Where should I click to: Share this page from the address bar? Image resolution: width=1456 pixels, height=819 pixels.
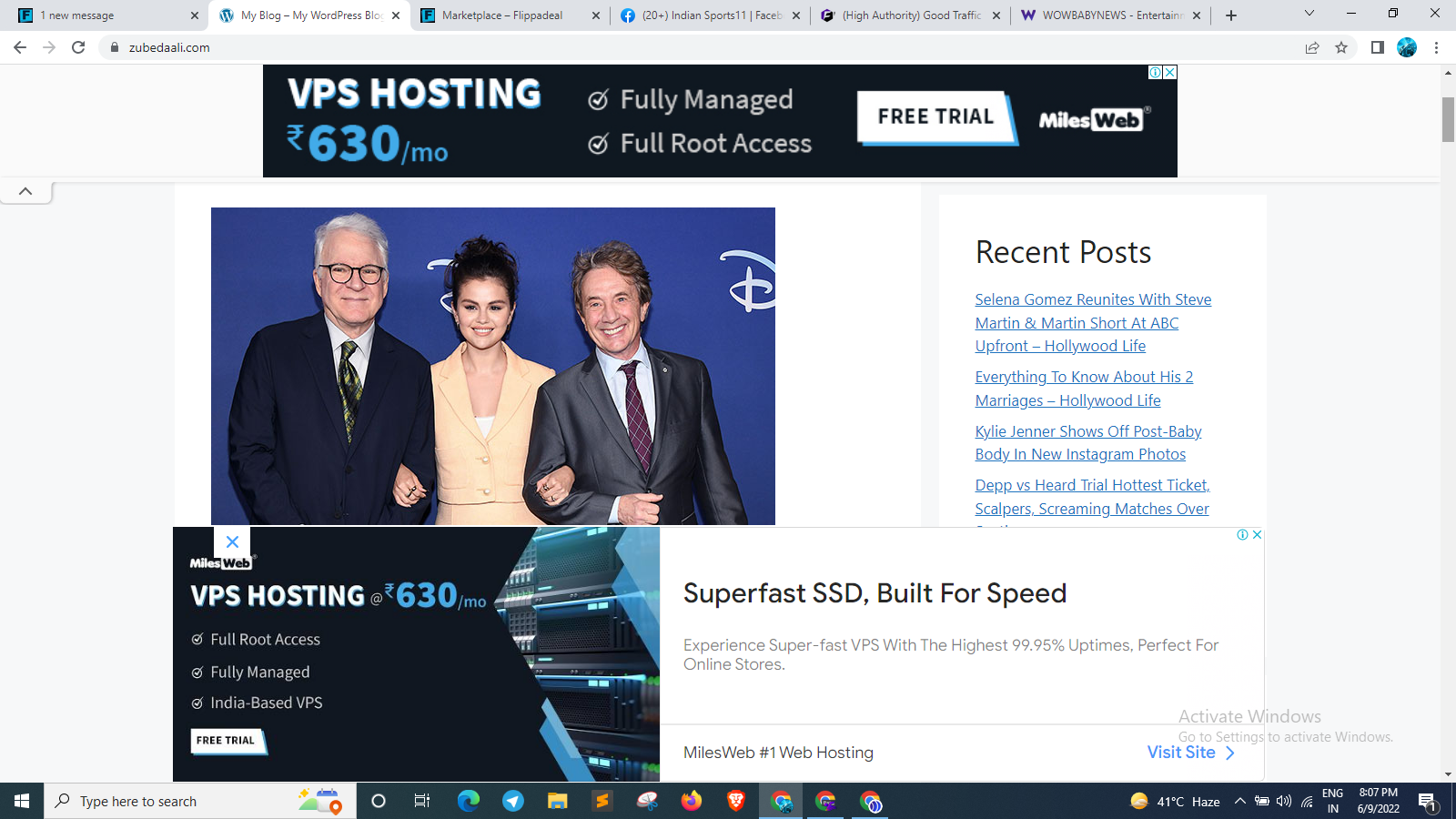[x=1312, y=47]
